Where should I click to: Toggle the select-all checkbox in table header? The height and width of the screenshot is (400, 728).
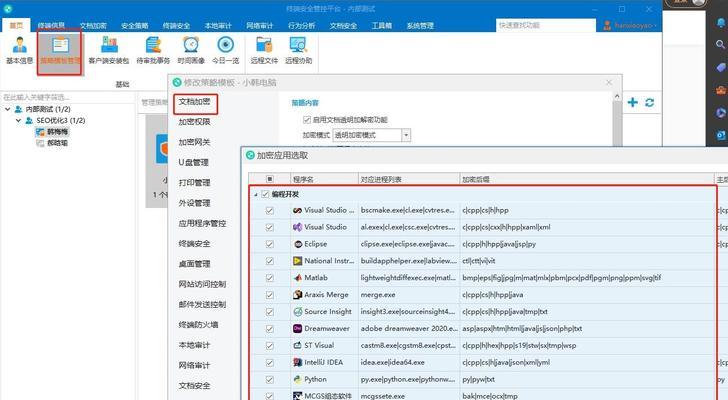coord(270,179)
